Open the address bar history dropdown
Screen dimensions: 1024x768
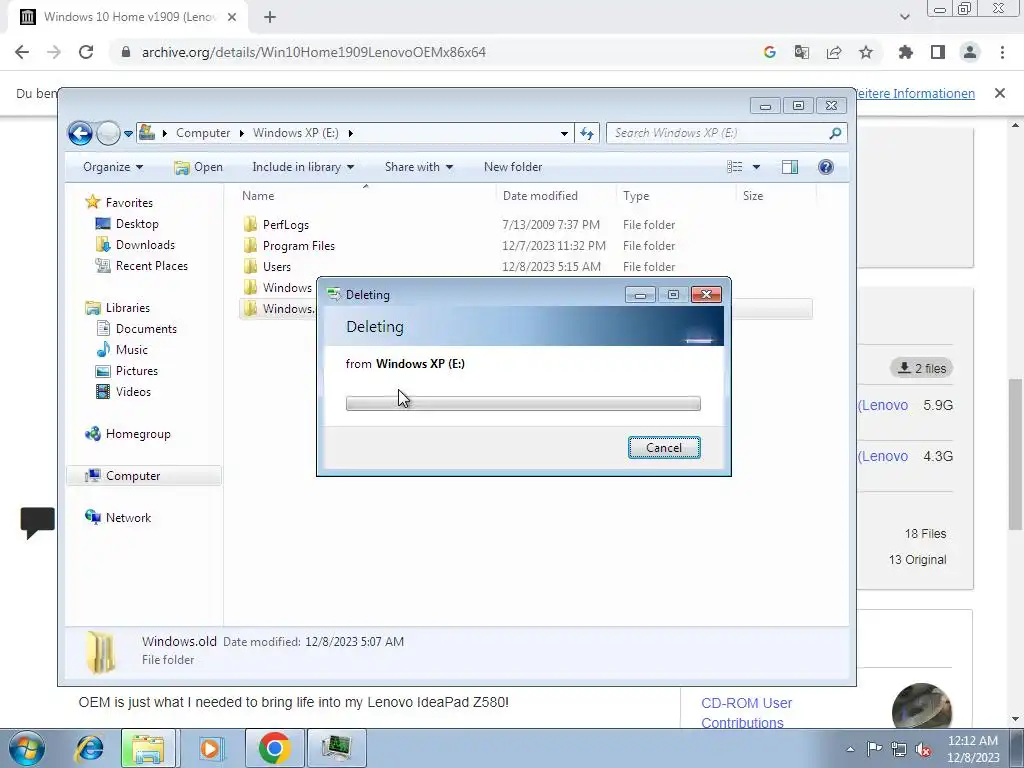tap(564, 133)
